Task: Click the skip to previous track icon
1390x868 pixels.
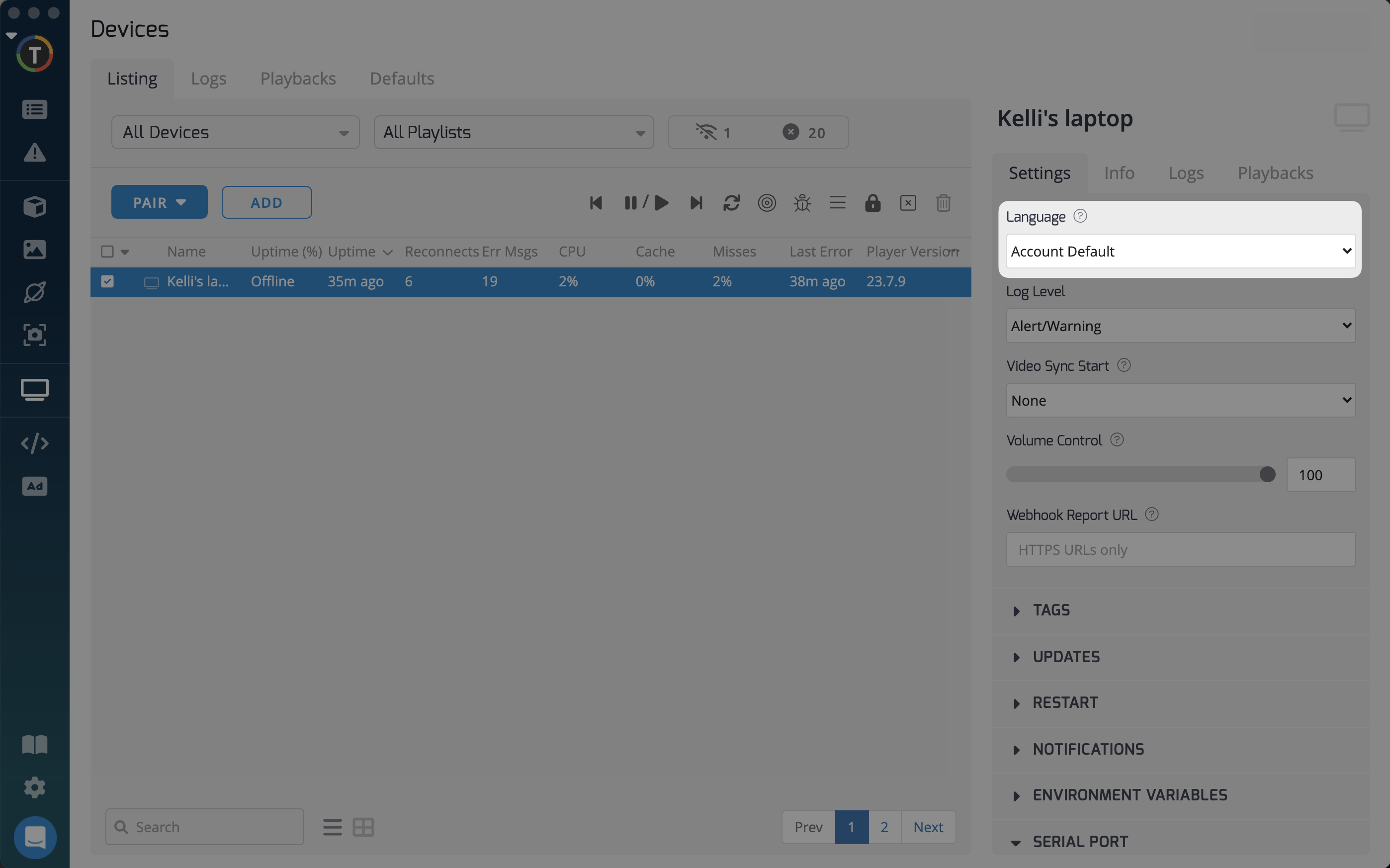Action: click(x=596, y=203)
